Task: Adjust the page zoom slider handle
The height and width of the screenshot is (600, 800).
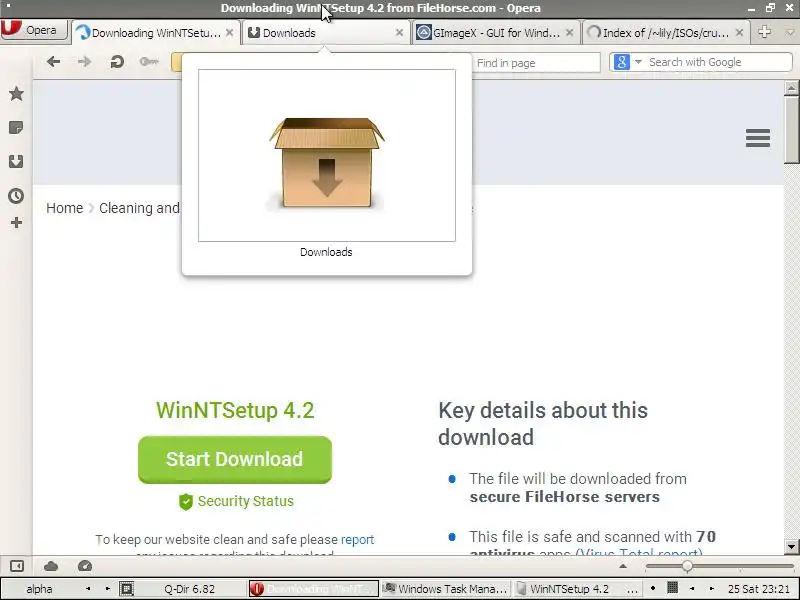Action: click(x=687, y=566)
